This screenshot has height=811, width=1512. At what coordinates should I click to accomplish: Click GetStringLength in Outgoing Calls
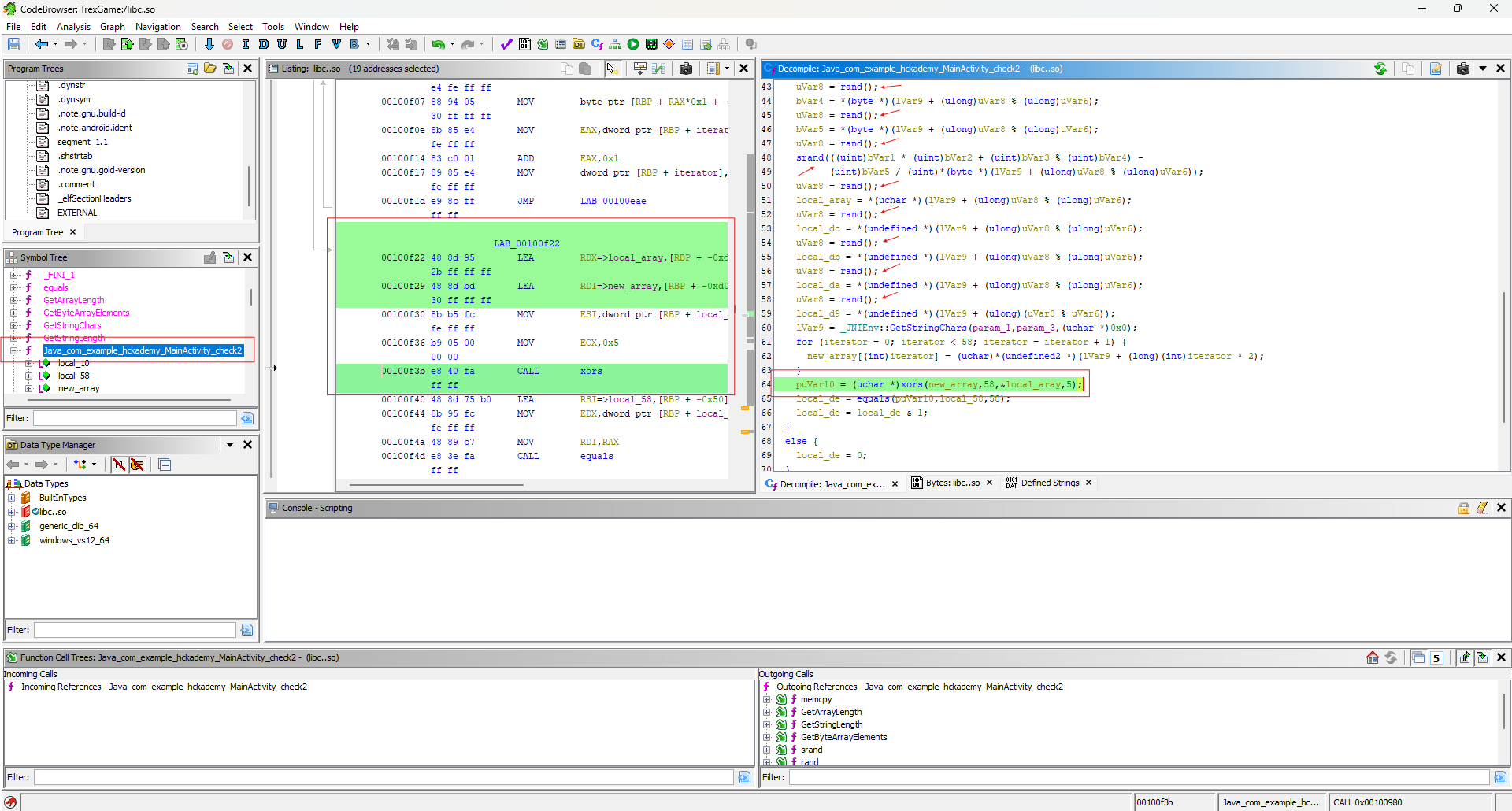(x=831, y=724)
